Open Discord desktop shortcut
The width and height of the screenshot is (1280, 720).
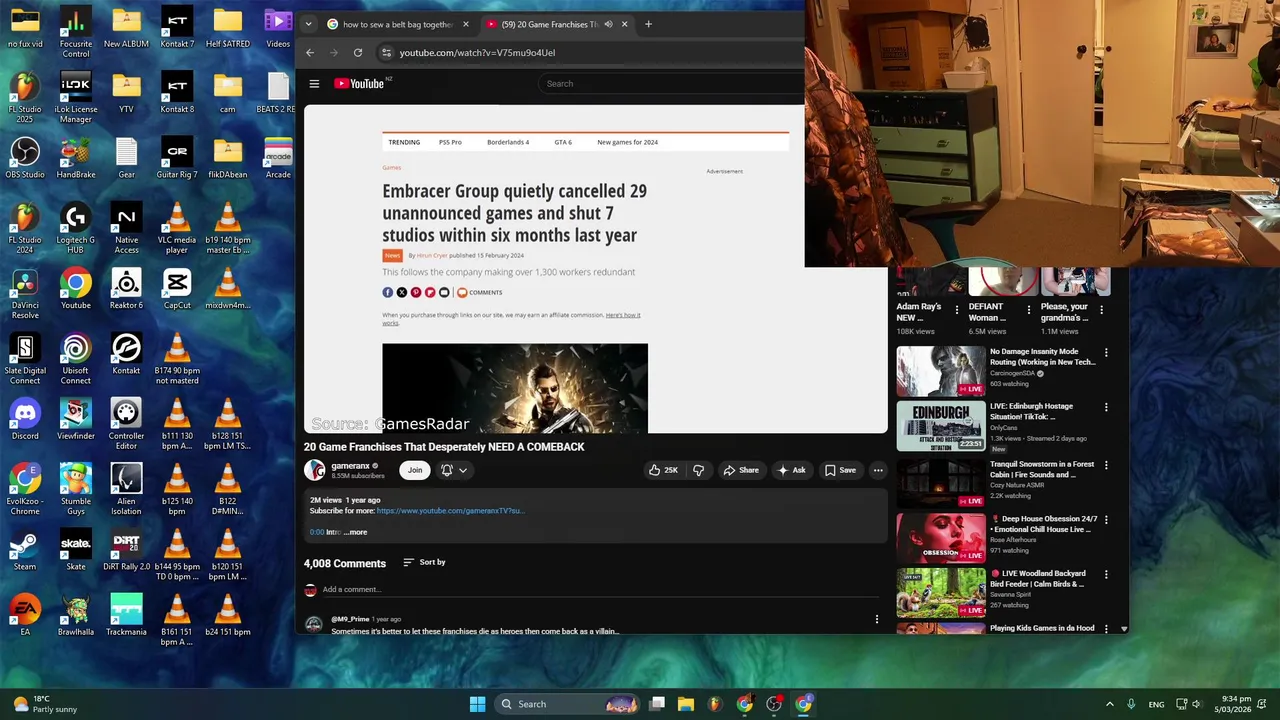(x=25, y=420)
